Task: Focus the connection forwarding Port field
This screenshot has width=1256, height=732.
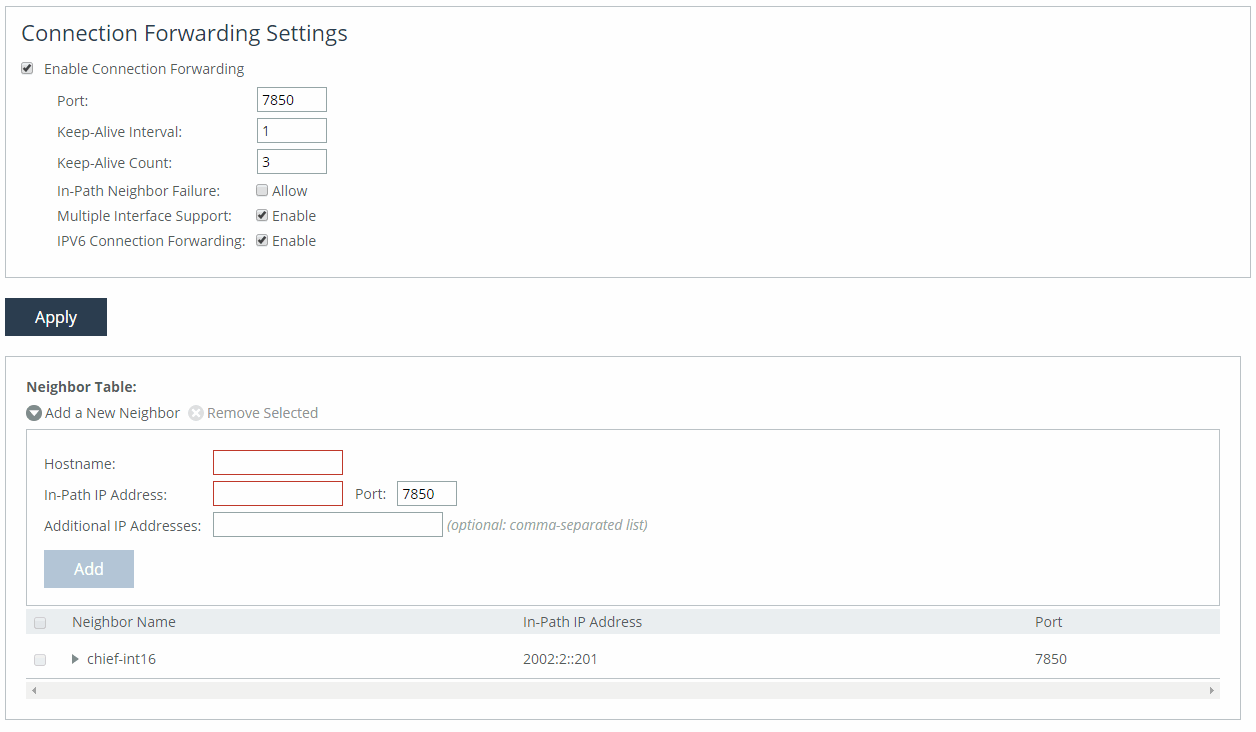Action: (x=291, y=100)
